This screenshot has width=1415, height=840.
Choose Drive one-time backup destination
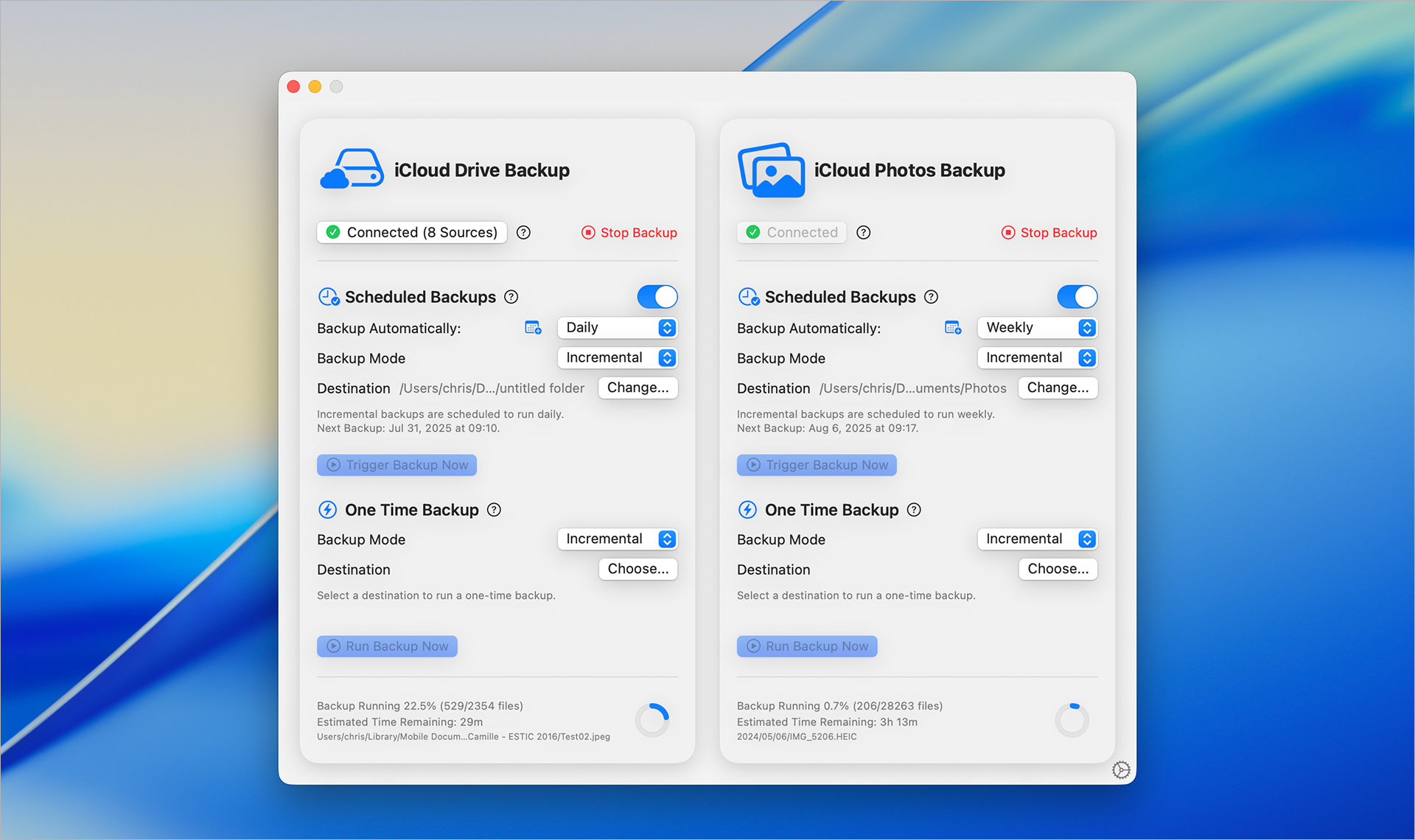pos(638,569)
